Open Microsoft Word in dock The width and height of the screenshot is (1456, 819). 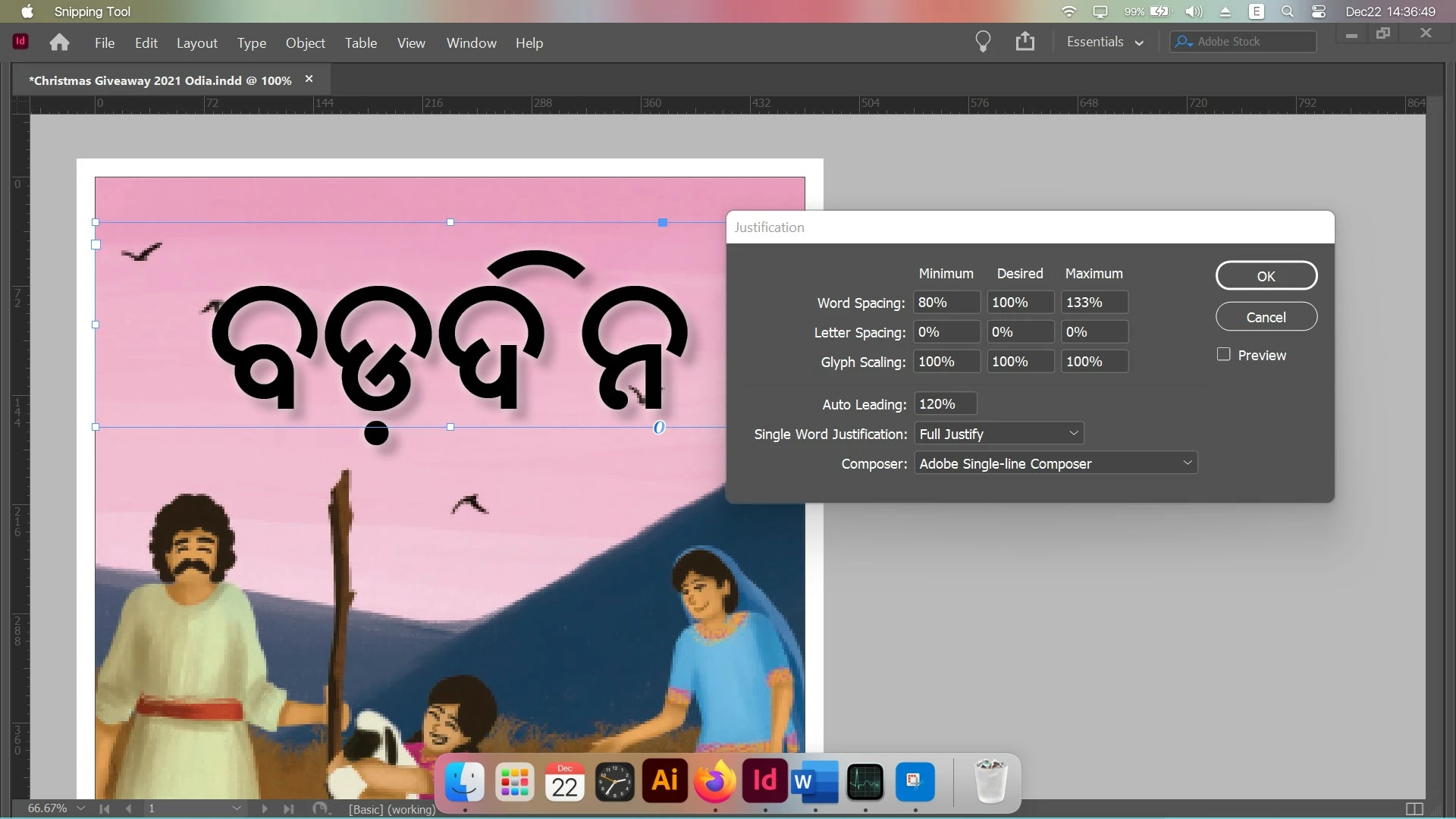[814, 781]
